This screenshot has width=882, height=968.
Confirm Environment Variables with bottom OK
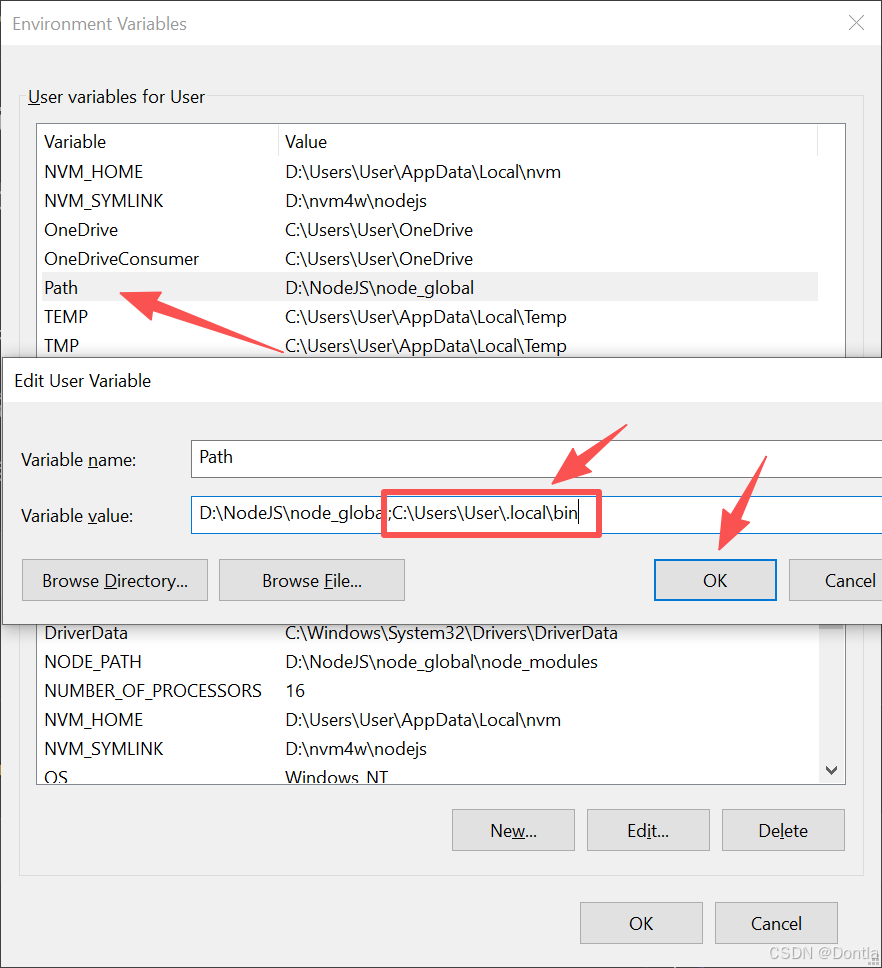pos(641,923)
